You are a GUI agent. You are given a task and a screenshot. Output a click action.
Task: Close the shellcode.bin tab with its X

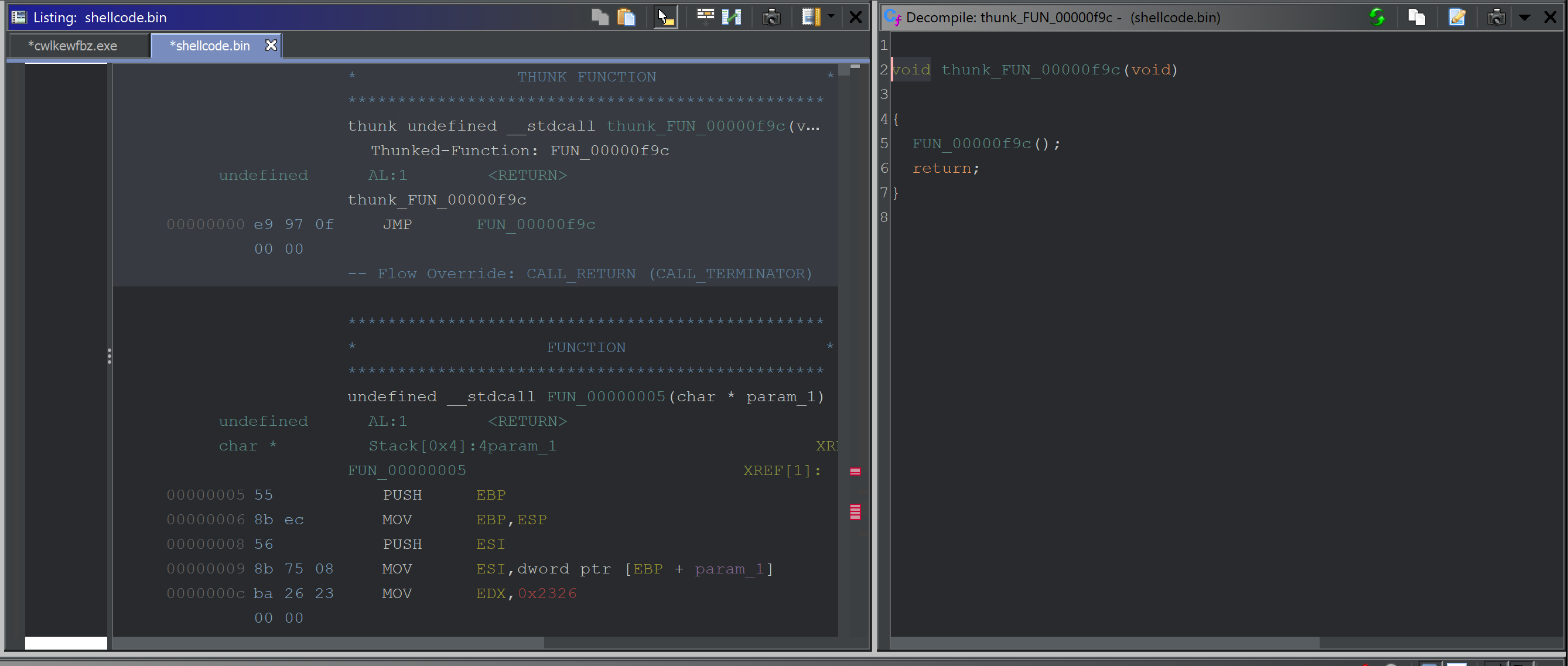pyautogui.click(x=271, y=46)
